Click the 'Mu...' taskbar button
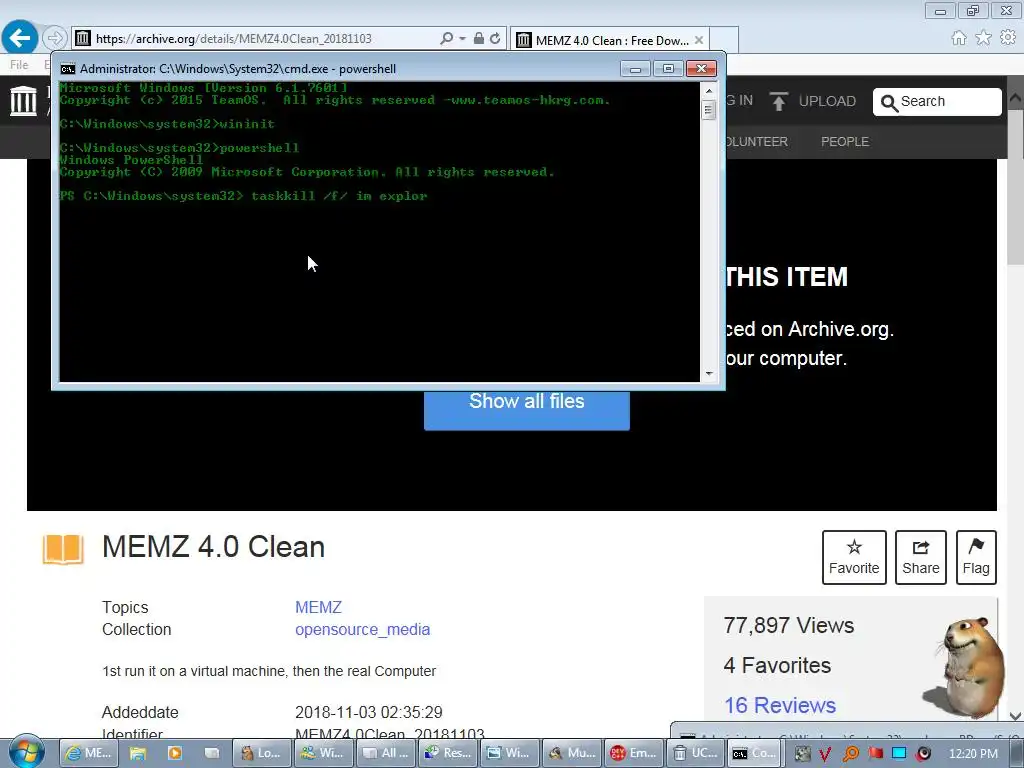 click(573, 753)
